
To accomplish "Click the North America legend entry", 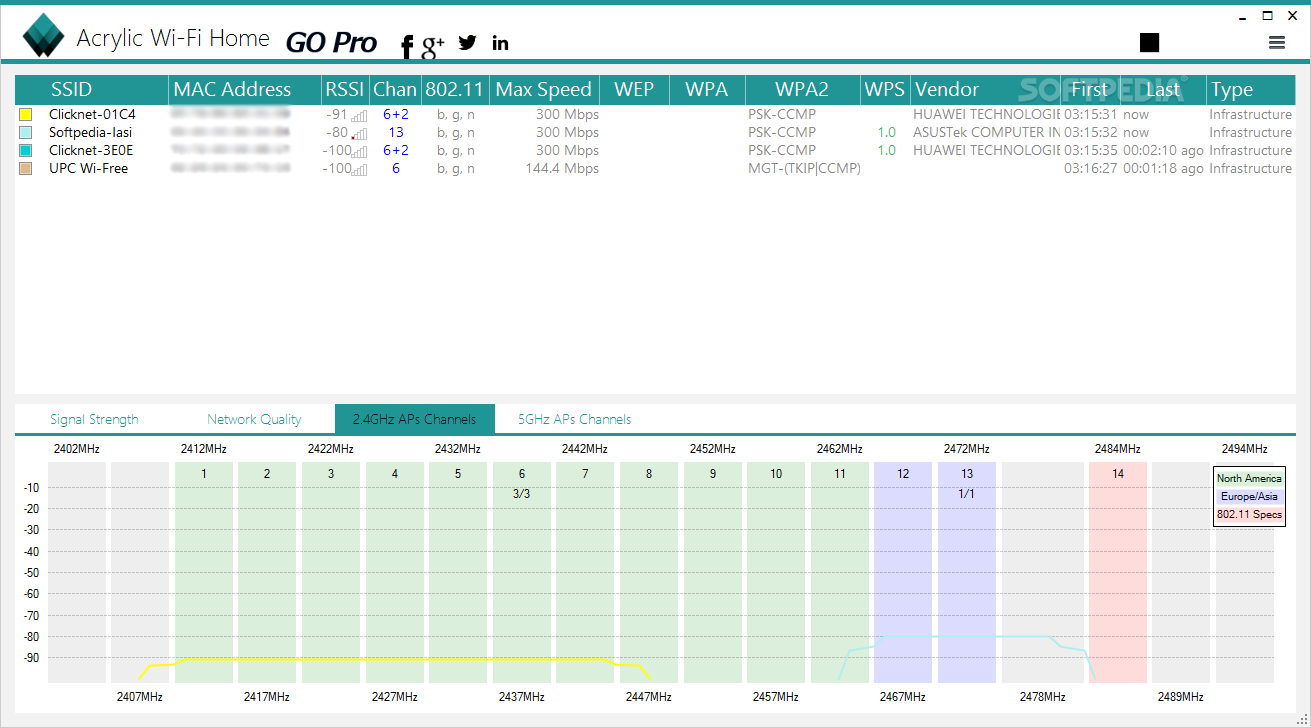I will point(1249,479).
